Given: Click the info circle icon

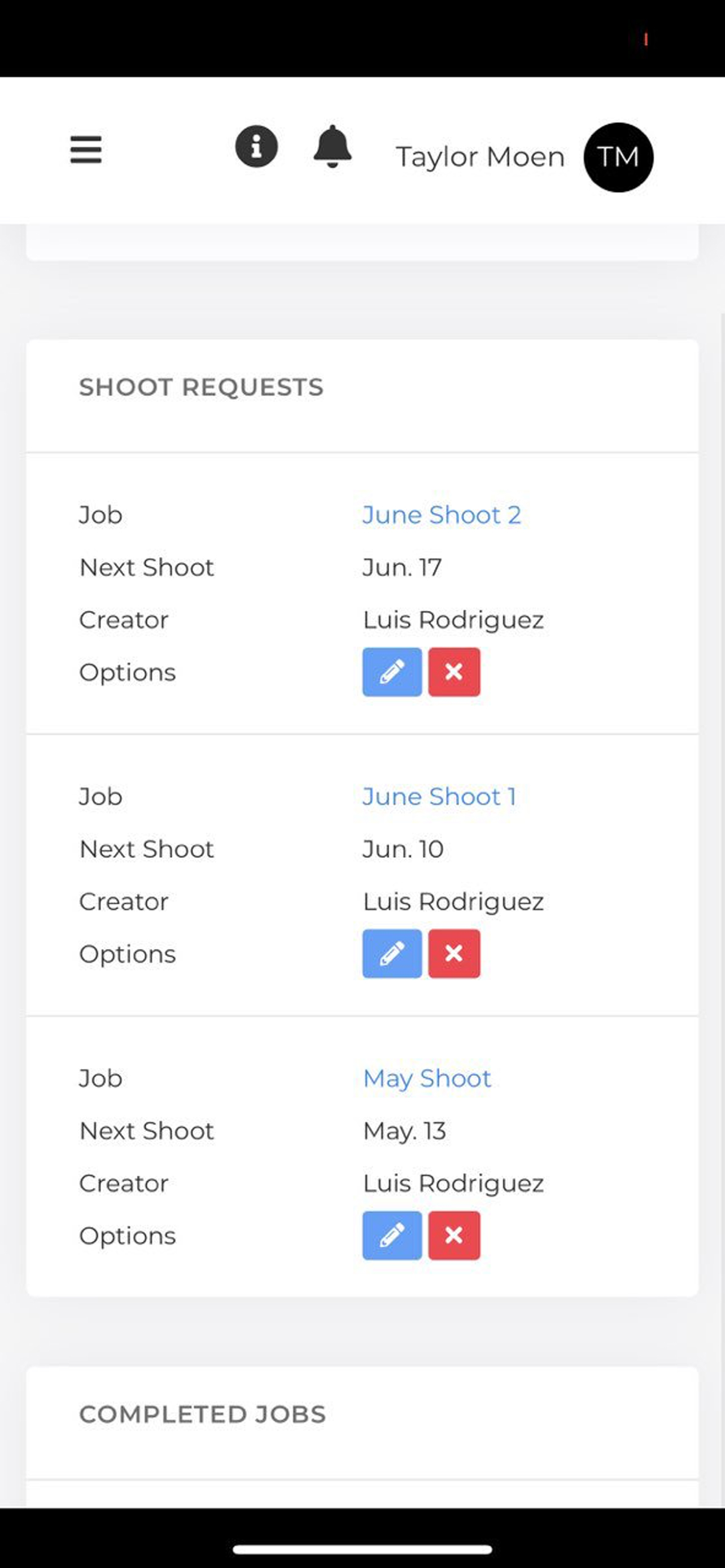Looking at the screenshot, I should 256,147.
